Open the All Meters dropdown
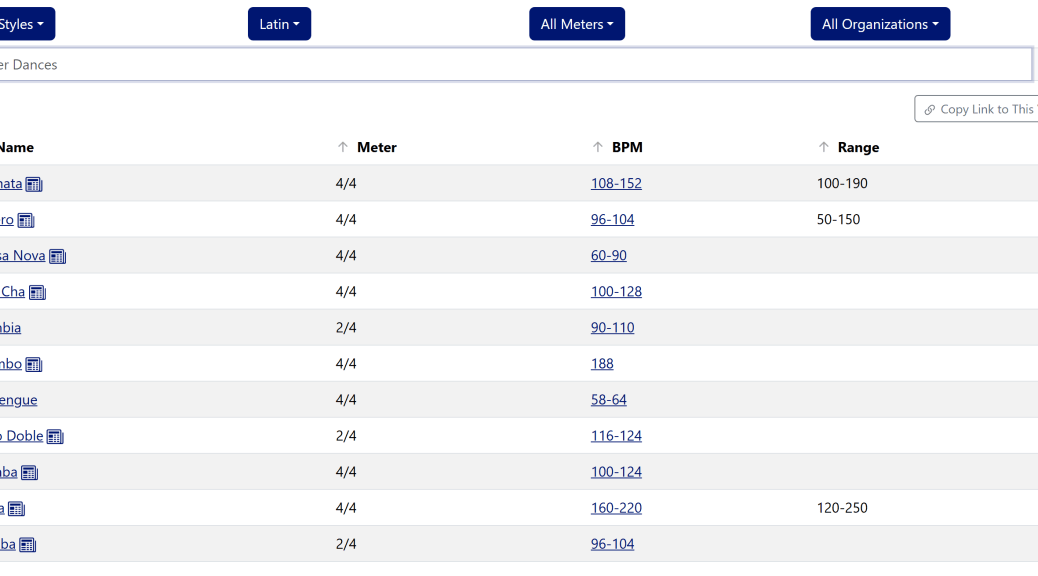The image size is (1038, 576). [577, 24]
